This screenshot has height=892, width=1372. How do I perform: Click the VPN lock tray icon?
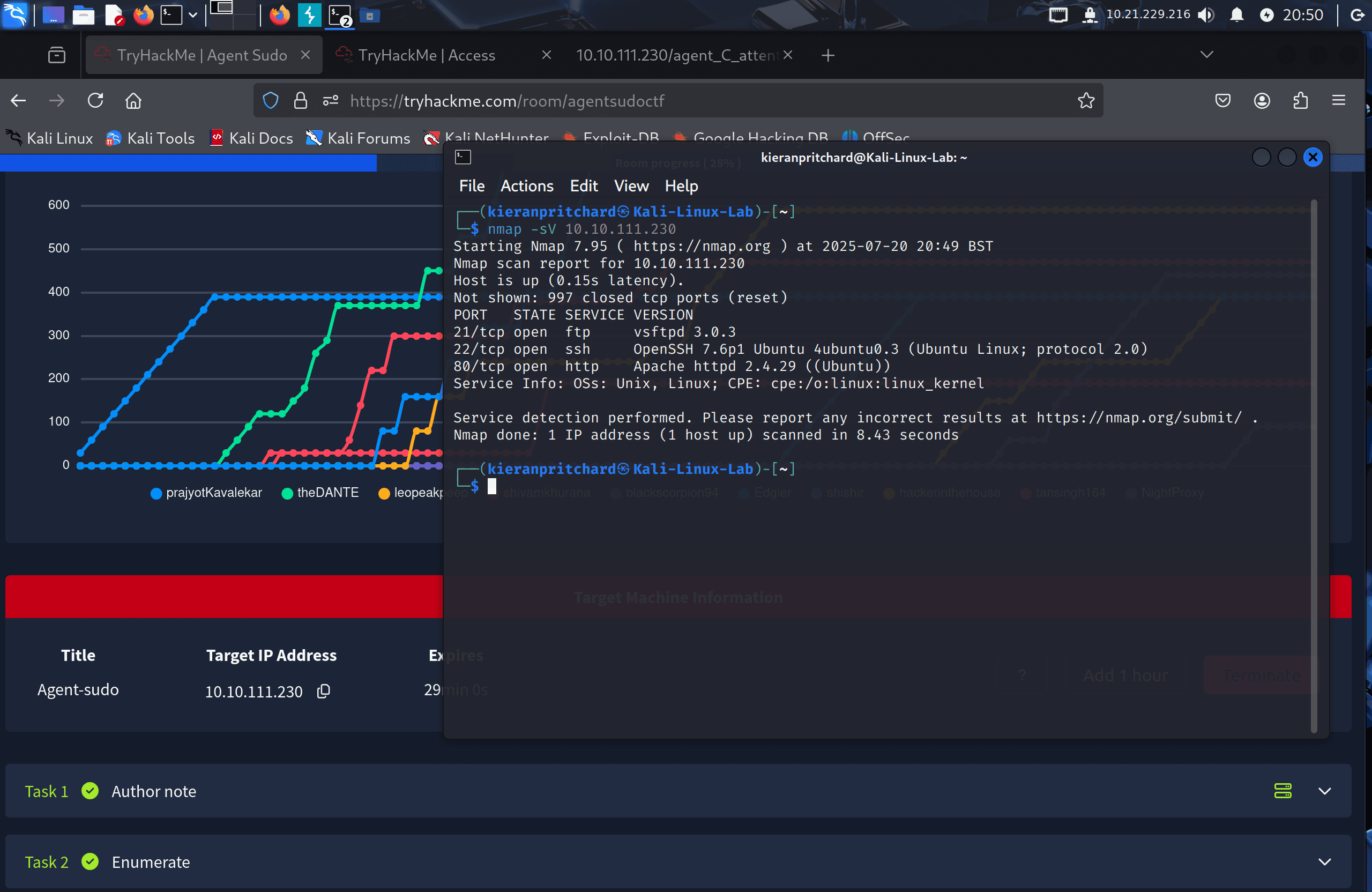tap(1089, 14)
